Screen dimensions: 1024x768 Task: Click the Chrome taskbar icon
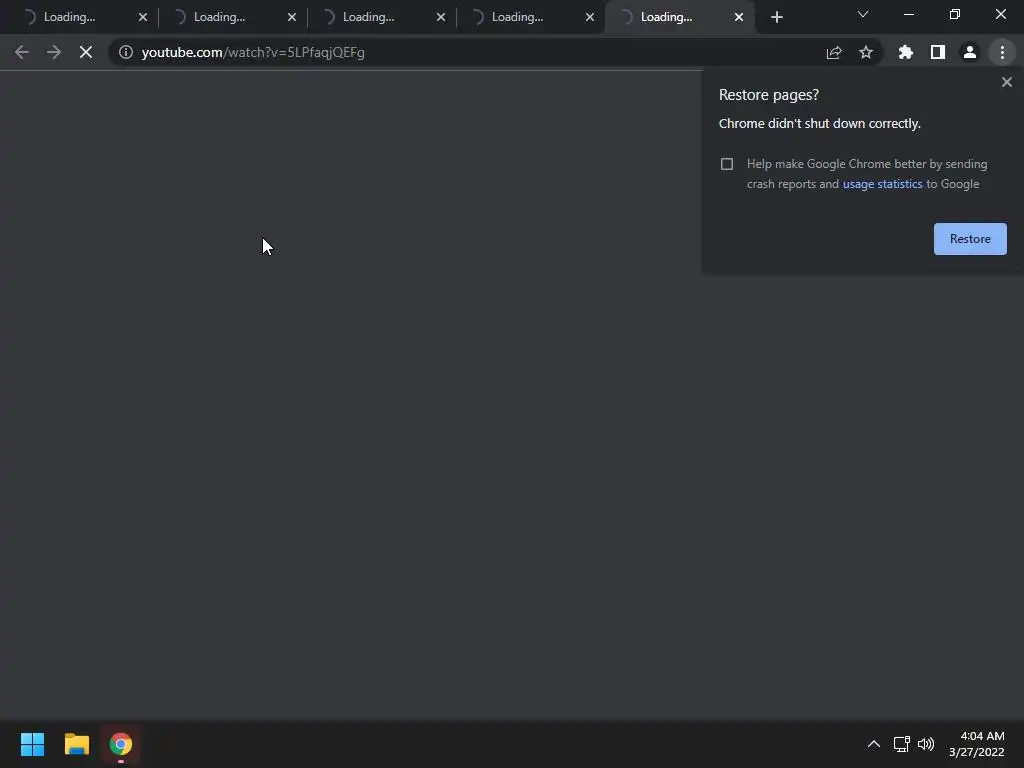pos(121,744)
